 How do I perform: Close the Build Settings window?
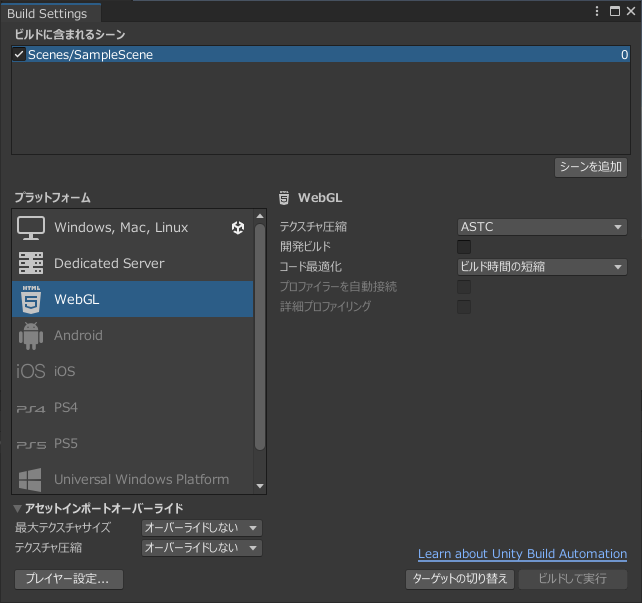(631, 11)
